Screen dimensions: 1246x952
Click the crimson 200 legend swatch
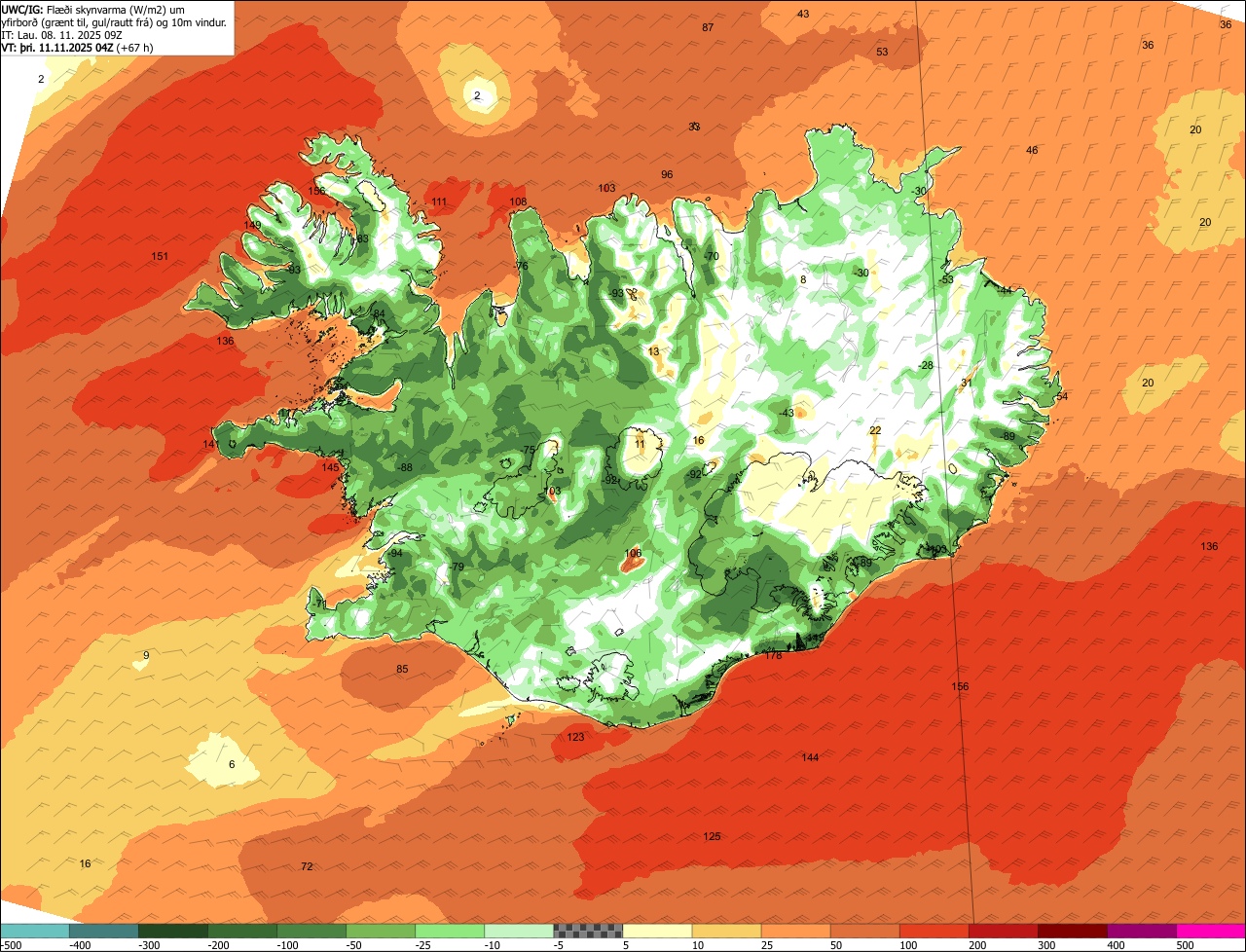click(x=1003, y=931)
